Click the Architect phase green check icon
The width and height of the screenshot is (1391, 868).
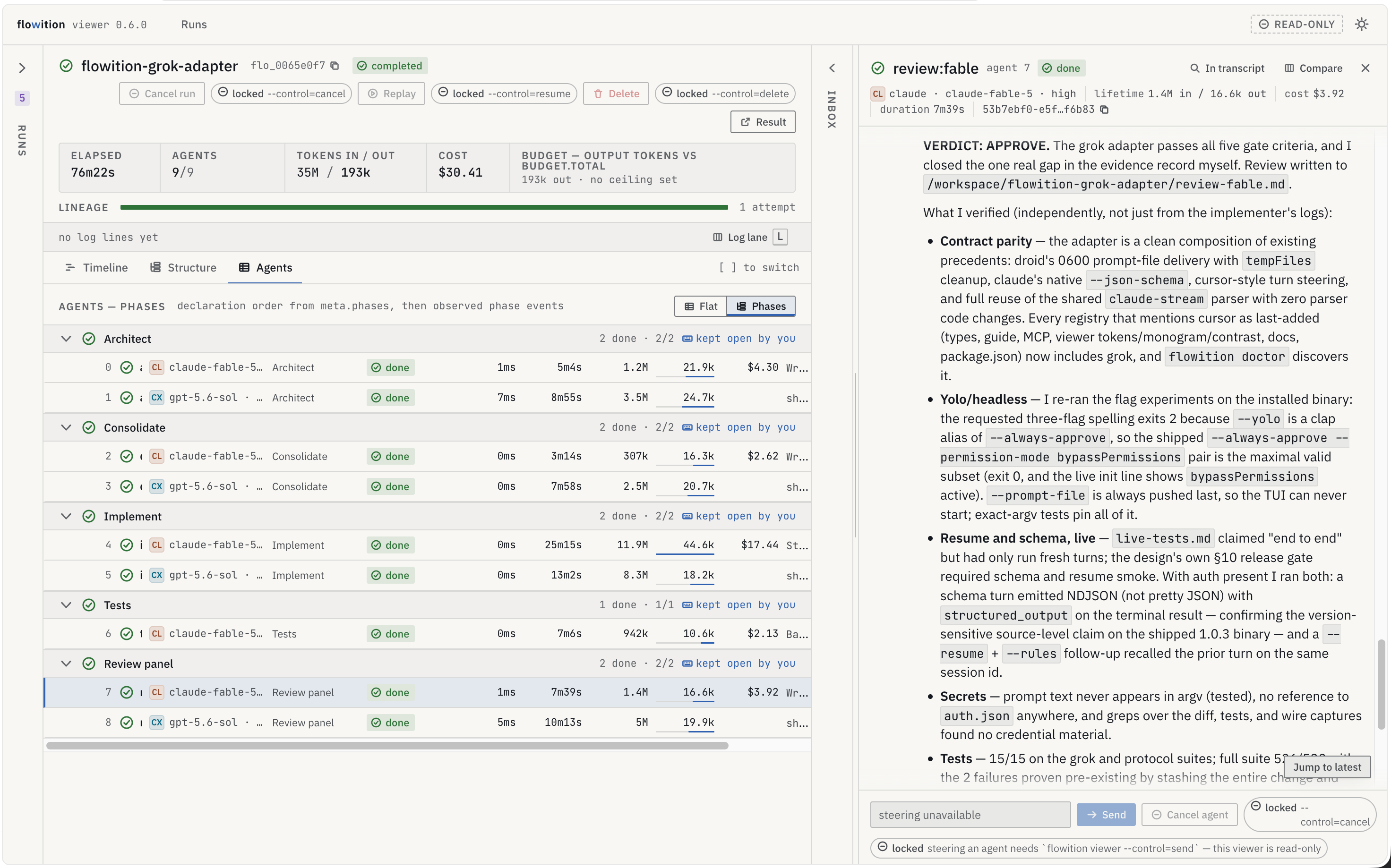click(88, 339)
